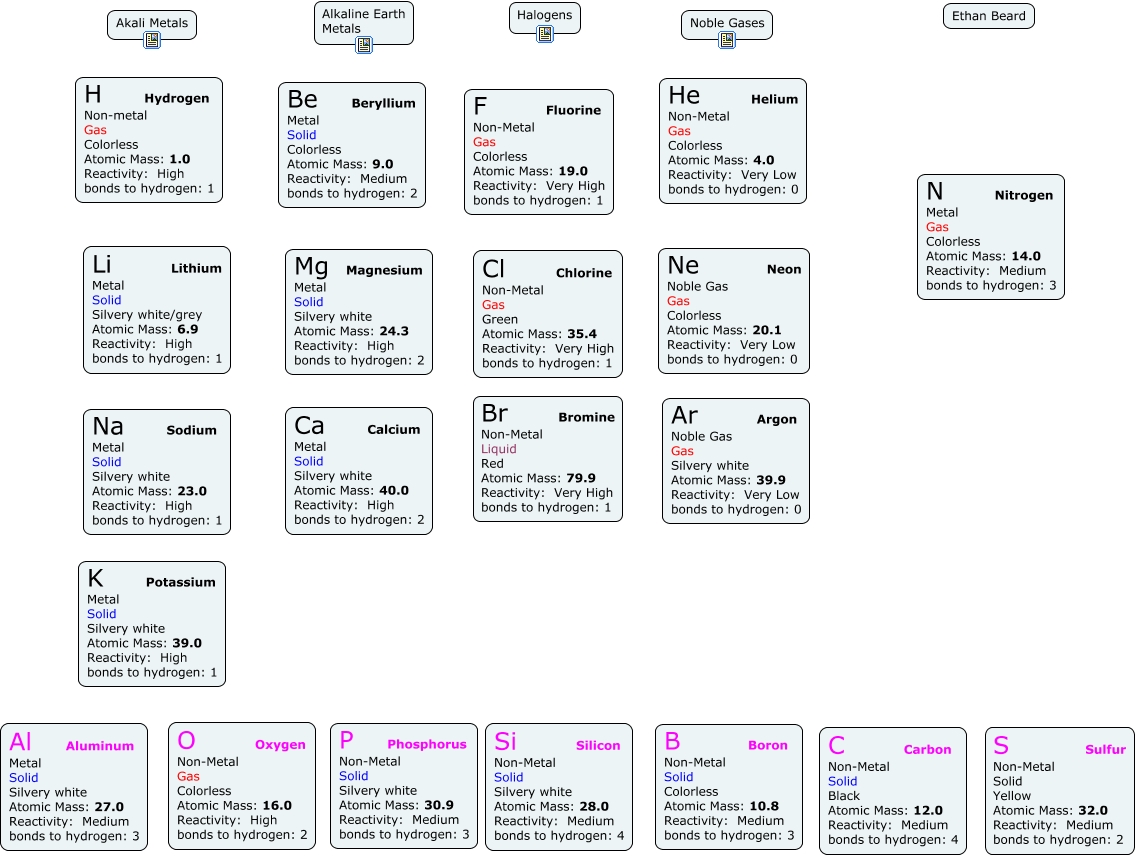Select the Nitrogen element card
Image resolution: width=1137 pixels, height=856 pixels.
[991, 237]
